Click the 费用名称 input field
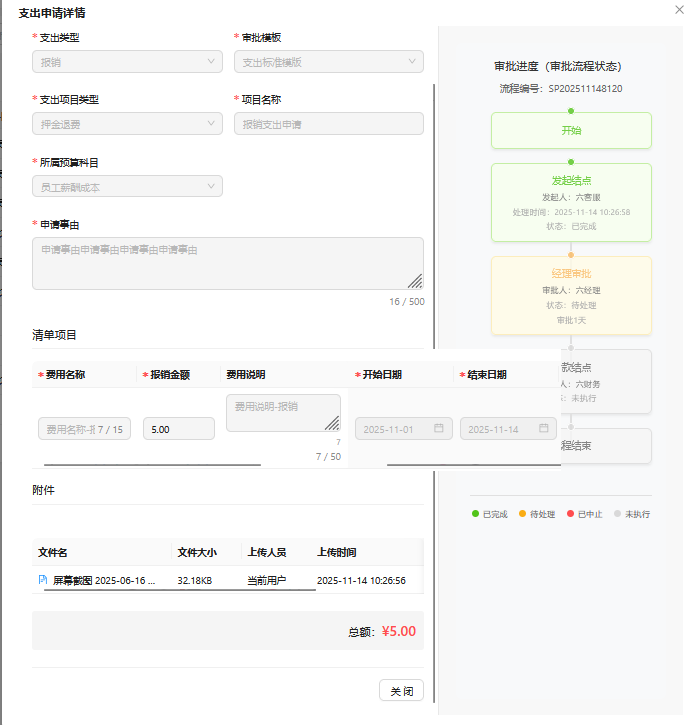Screen dimensions: 686x725 (x=84, y=429)
